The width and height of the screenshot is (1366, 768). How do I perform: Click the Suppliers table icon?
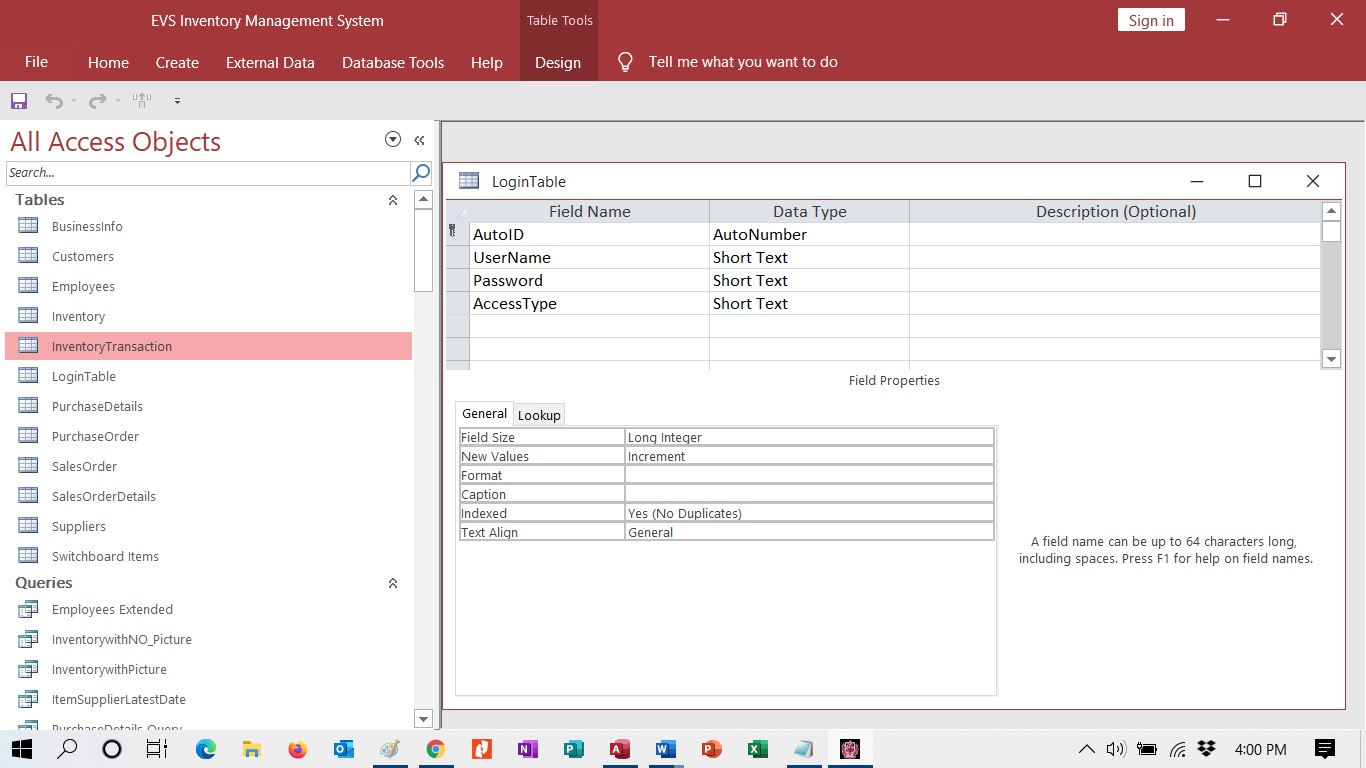tap(28, 526)
